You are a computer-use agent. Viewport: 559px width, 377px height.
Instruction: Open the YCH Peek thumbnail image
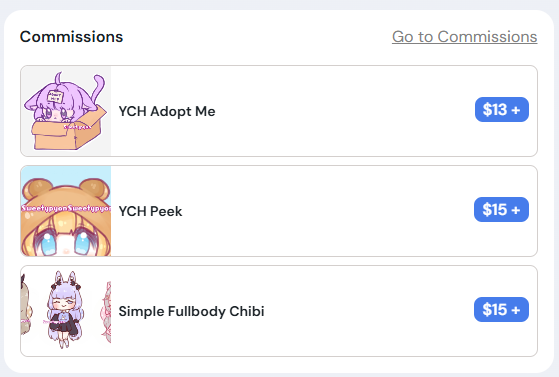pos(66,211)
